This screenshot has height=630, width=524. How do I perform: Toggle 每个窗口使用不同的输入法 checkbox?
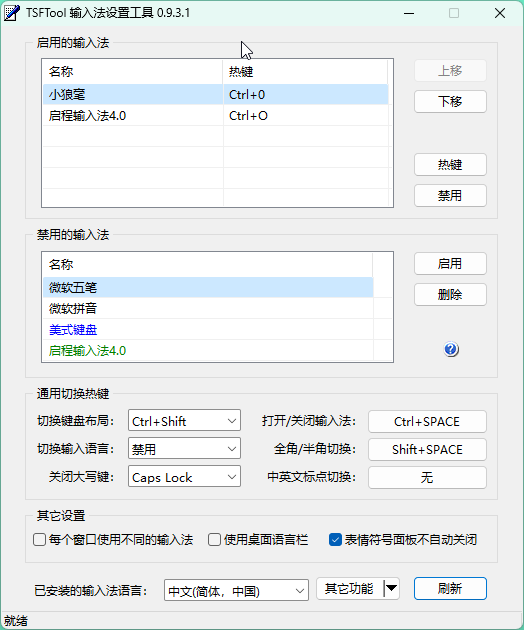[39, 539]
